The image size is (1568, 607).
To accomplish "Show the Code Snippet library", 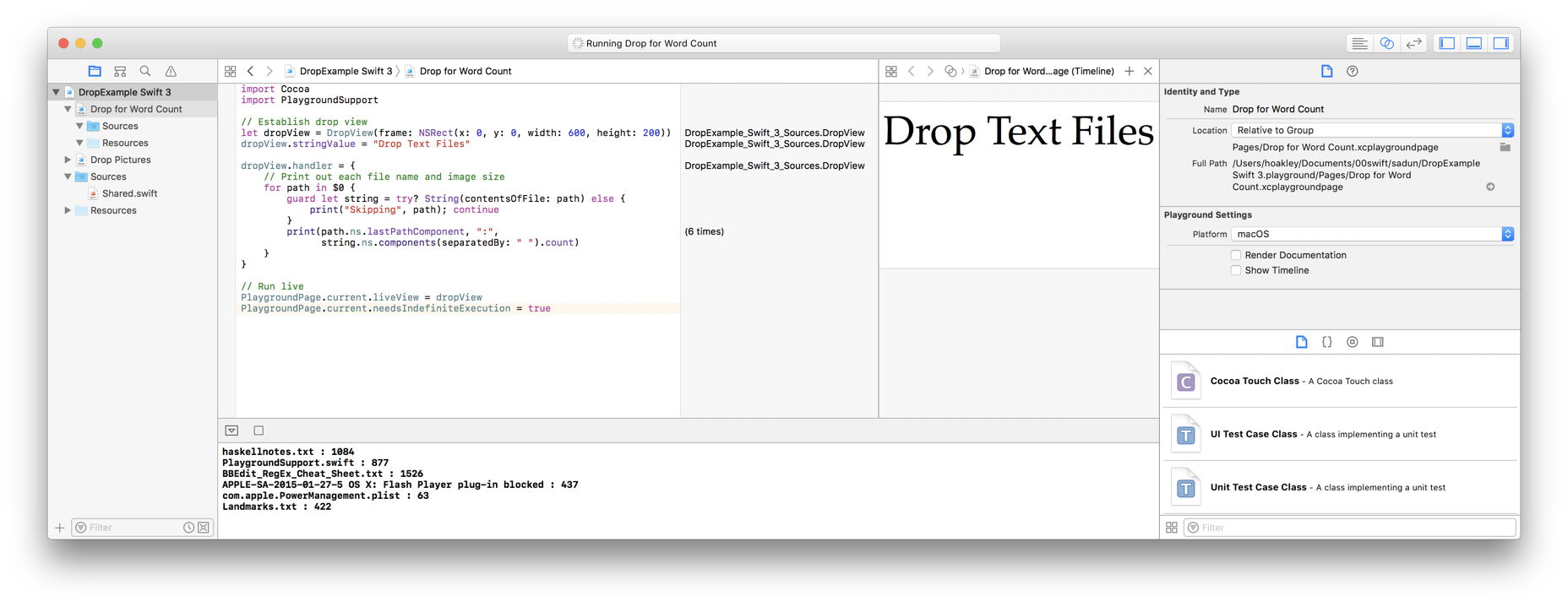I will tap(1326, 342).
